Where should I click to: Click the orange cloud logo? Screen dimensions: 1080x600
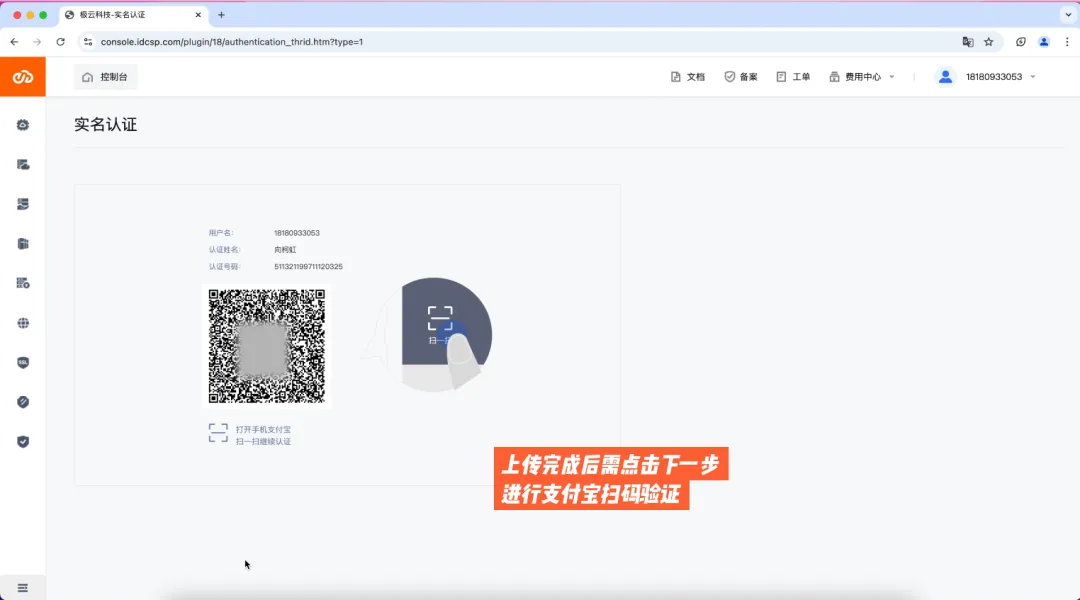[23, 77]
